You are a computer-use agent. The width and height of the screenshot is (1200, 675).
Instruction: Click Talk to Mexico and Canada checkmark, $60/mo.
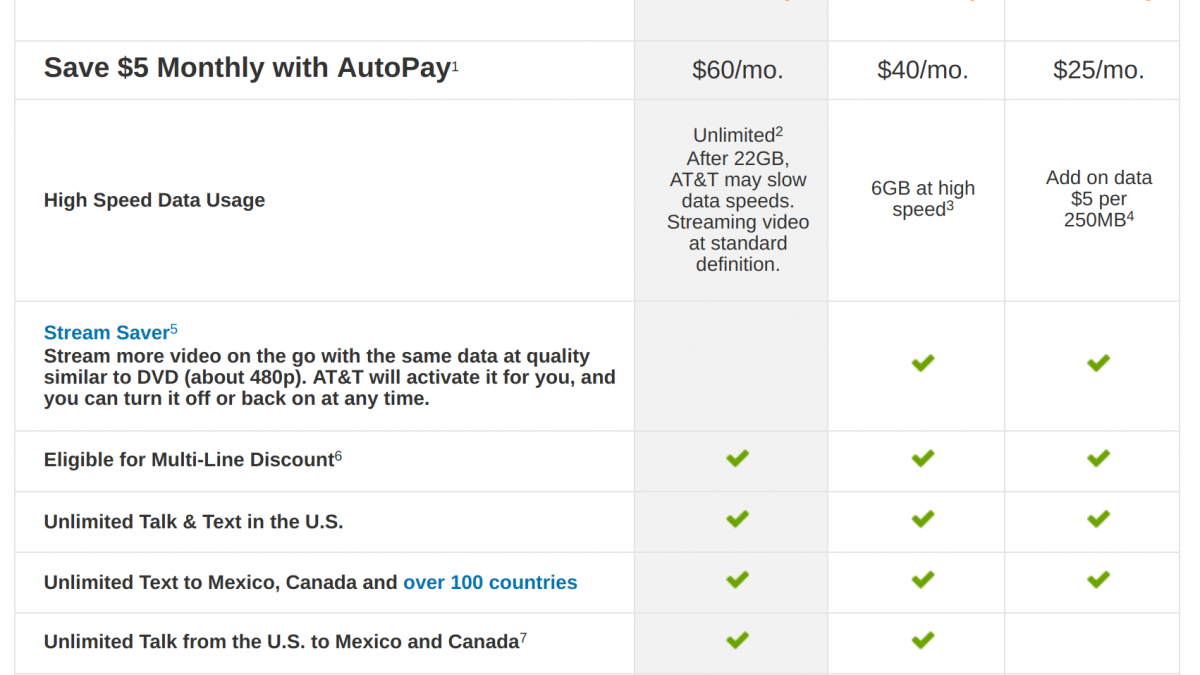click(x=737, y=640)
